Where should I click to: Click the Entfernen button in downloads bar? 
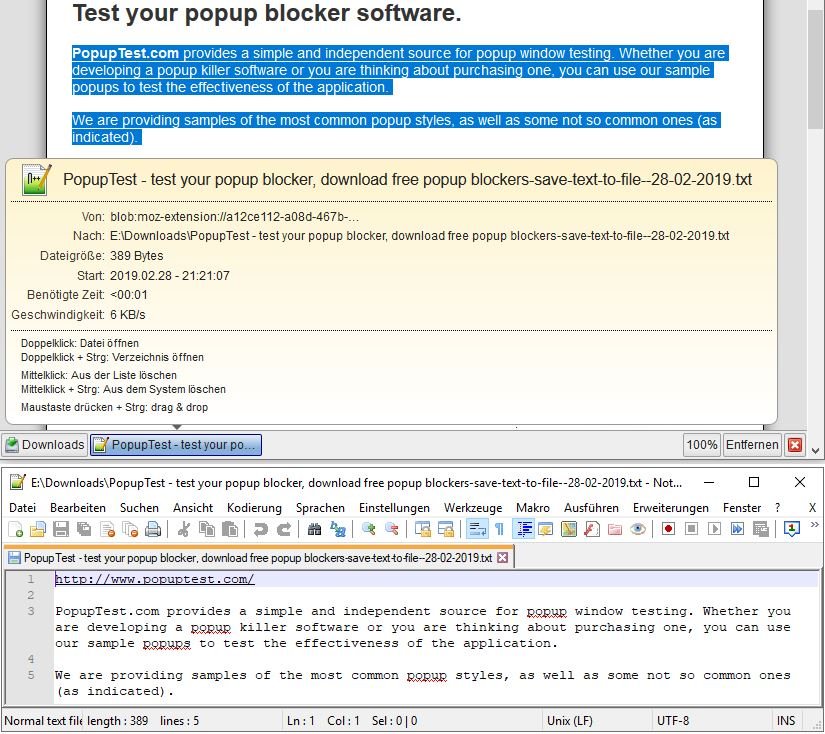coord(751,445)
